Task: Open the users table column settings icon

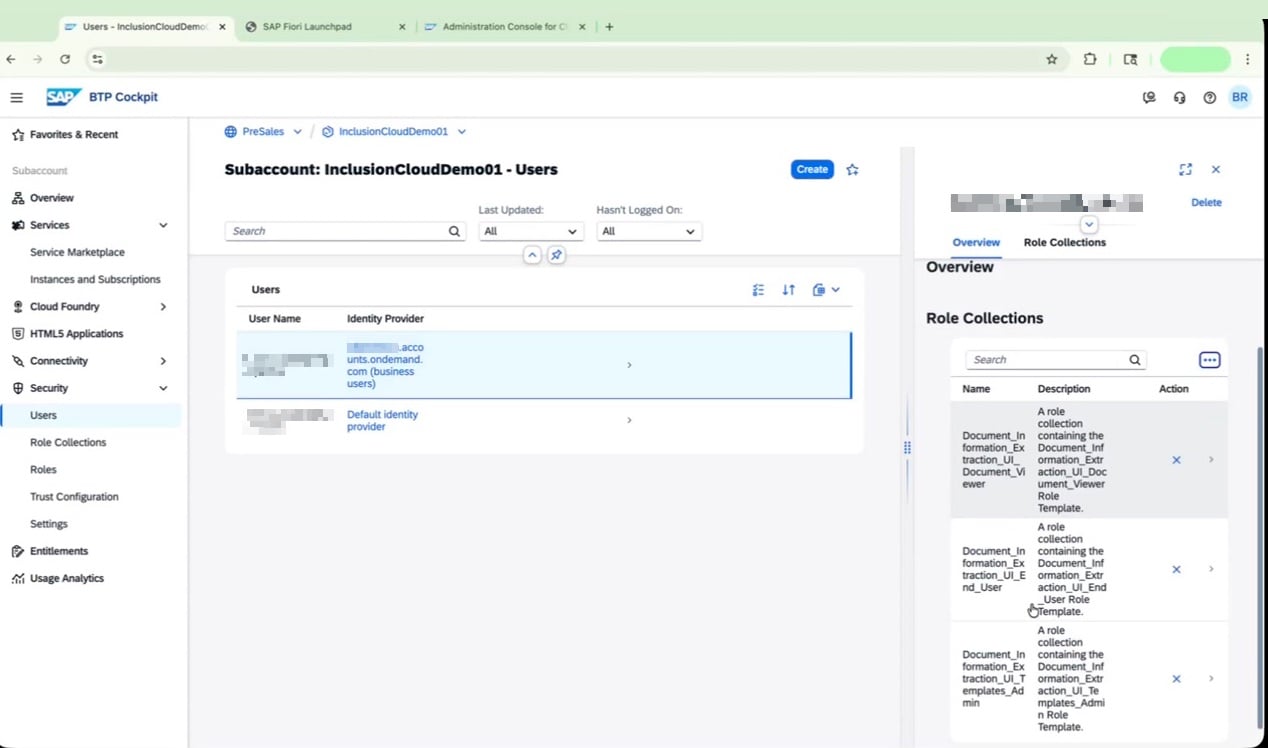Action: [x=758, y=290]
